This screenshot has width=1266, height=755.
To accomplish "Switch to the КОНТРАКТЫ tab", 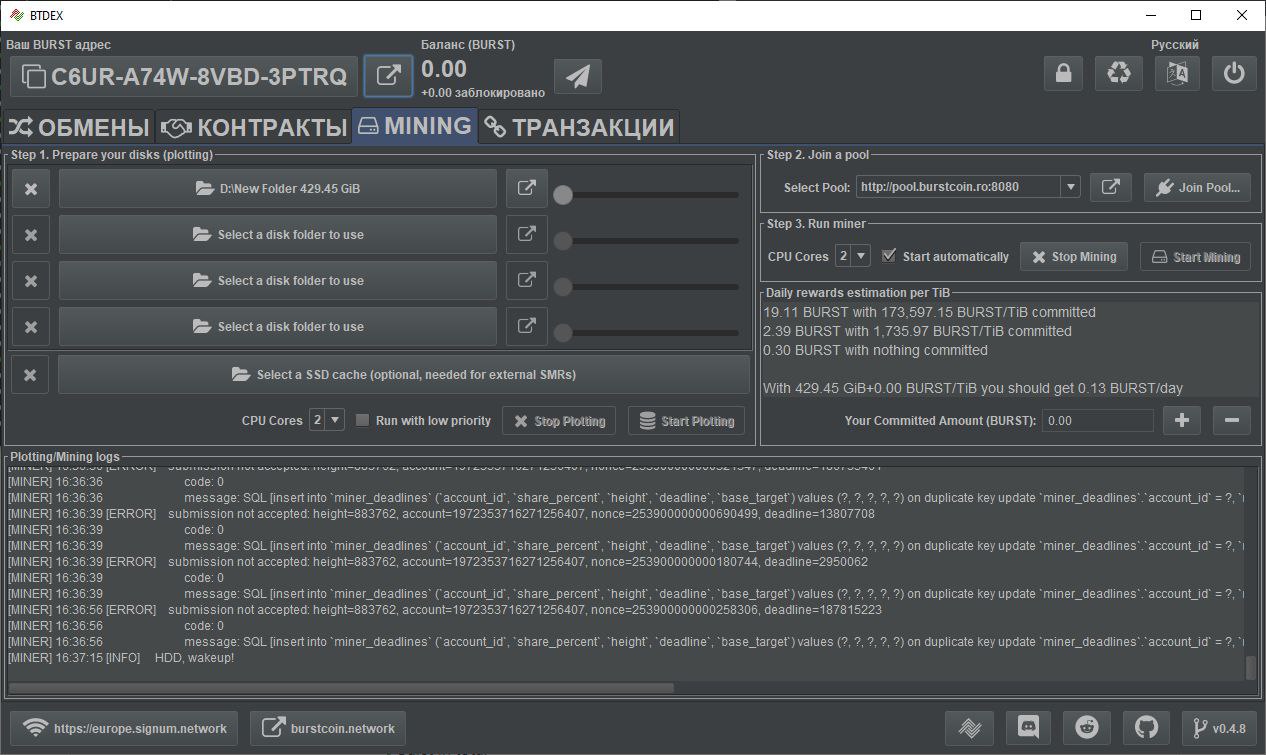I will pyautogui.click(x=254, y=128).
